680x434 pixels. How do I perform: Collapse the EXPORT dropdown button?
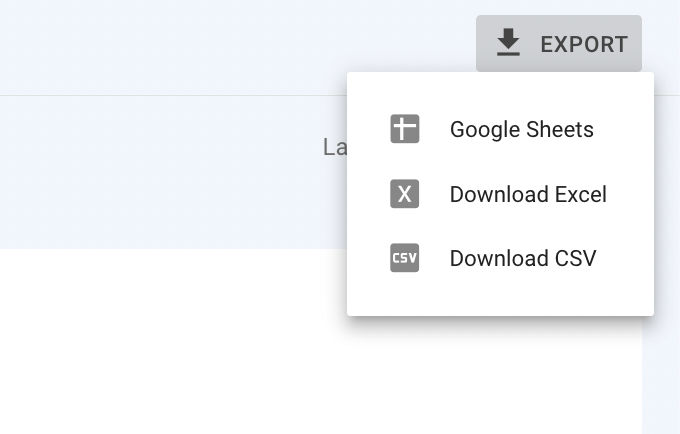click(559, 43)
